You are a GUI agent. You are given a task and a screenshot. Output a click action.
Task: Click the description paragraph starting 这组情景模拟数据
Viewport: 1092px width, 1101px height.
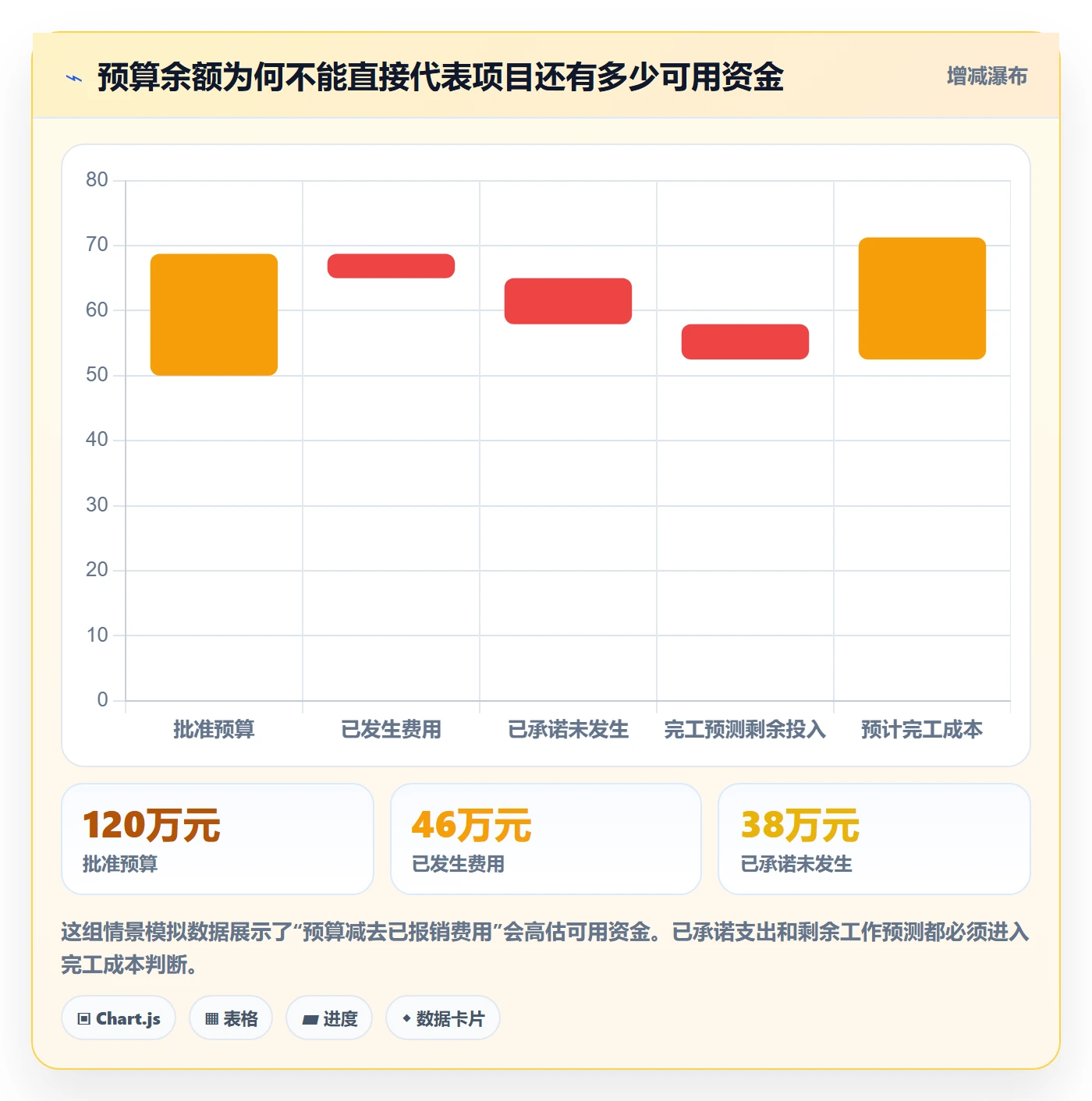[x=545, y=948]
